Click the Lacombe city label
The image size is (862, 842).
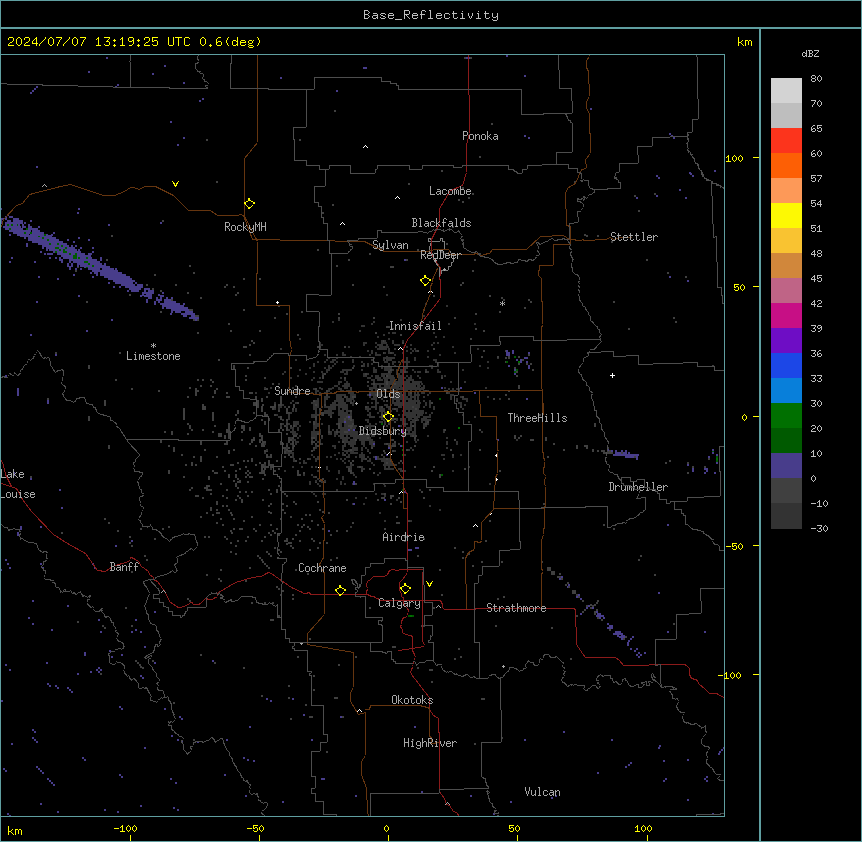(450, 191)
